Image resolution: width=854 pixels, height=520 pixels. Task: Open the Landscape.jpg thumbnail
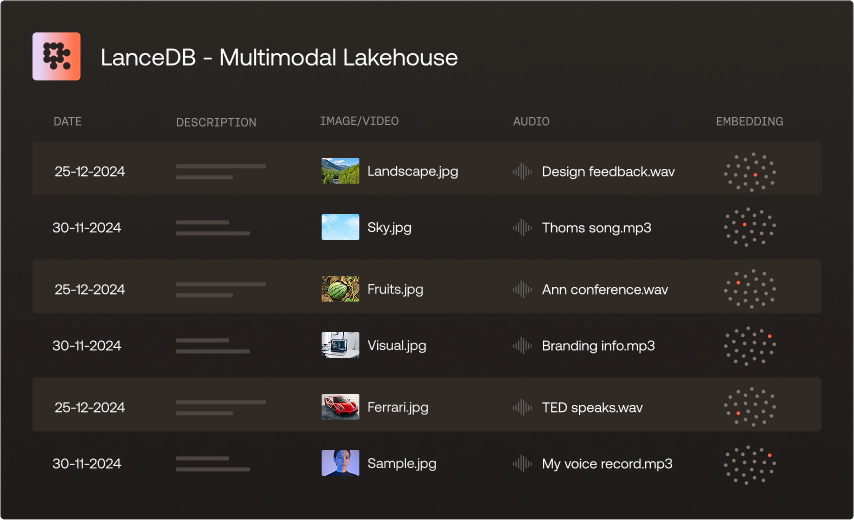pyautogui.click(x=340, y=171)
